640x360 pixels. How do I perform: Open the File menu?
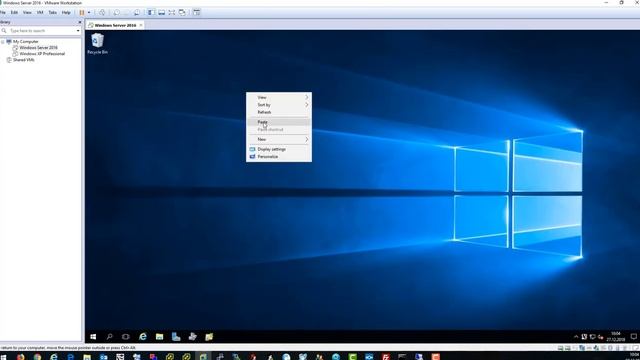3,13
